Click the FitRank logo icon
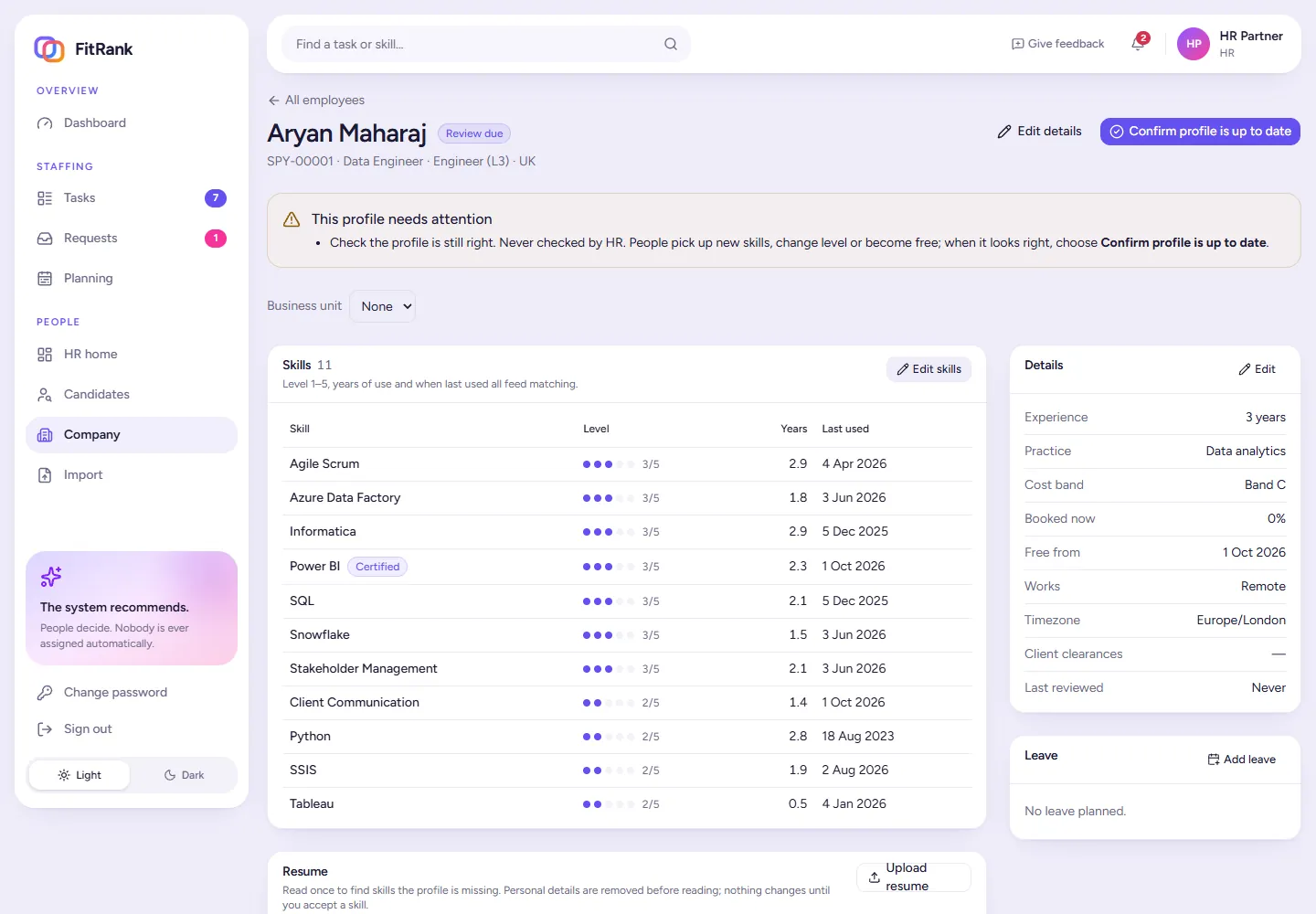Screen dimensions: 1316x914 [x=49, y=48]
